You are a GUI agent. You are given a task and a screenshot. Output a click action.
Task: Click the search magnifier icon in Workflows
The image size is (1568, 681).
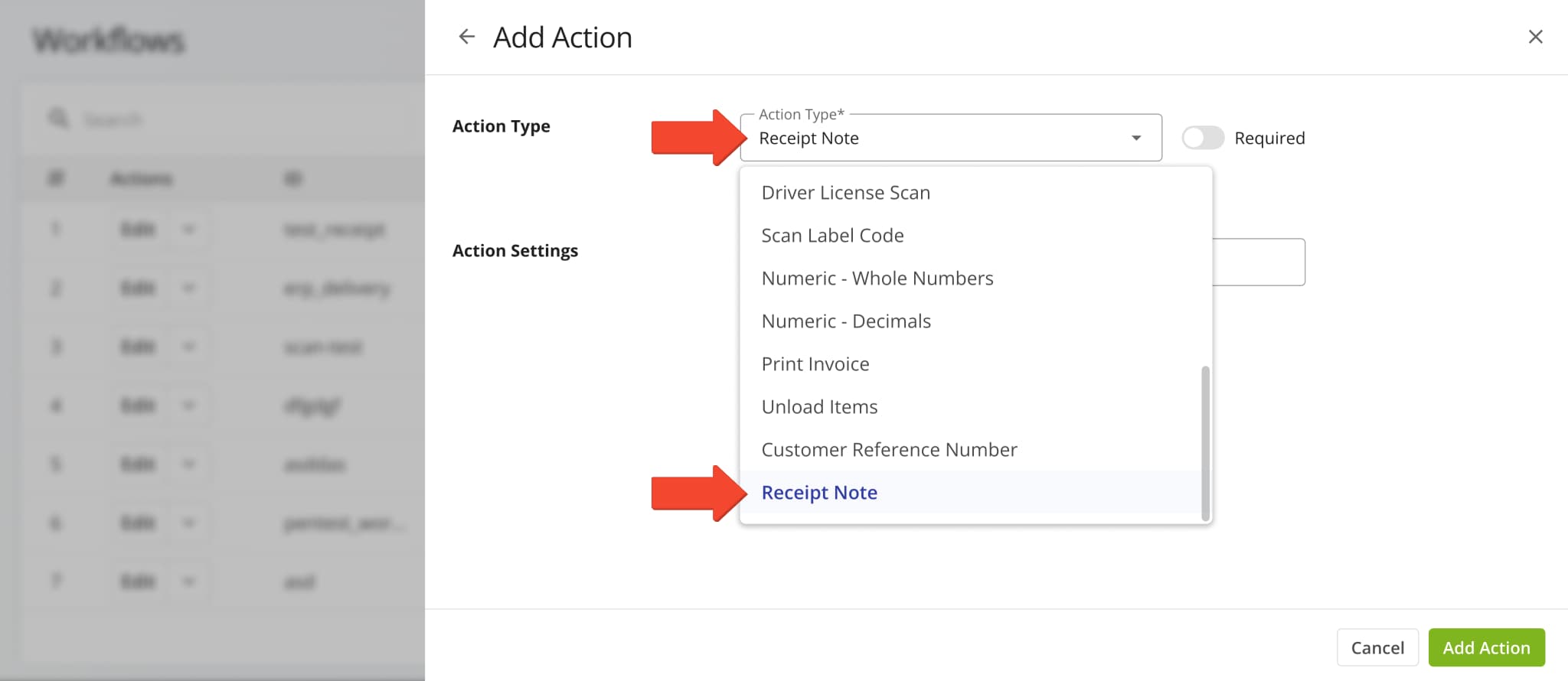coord(58,119)
